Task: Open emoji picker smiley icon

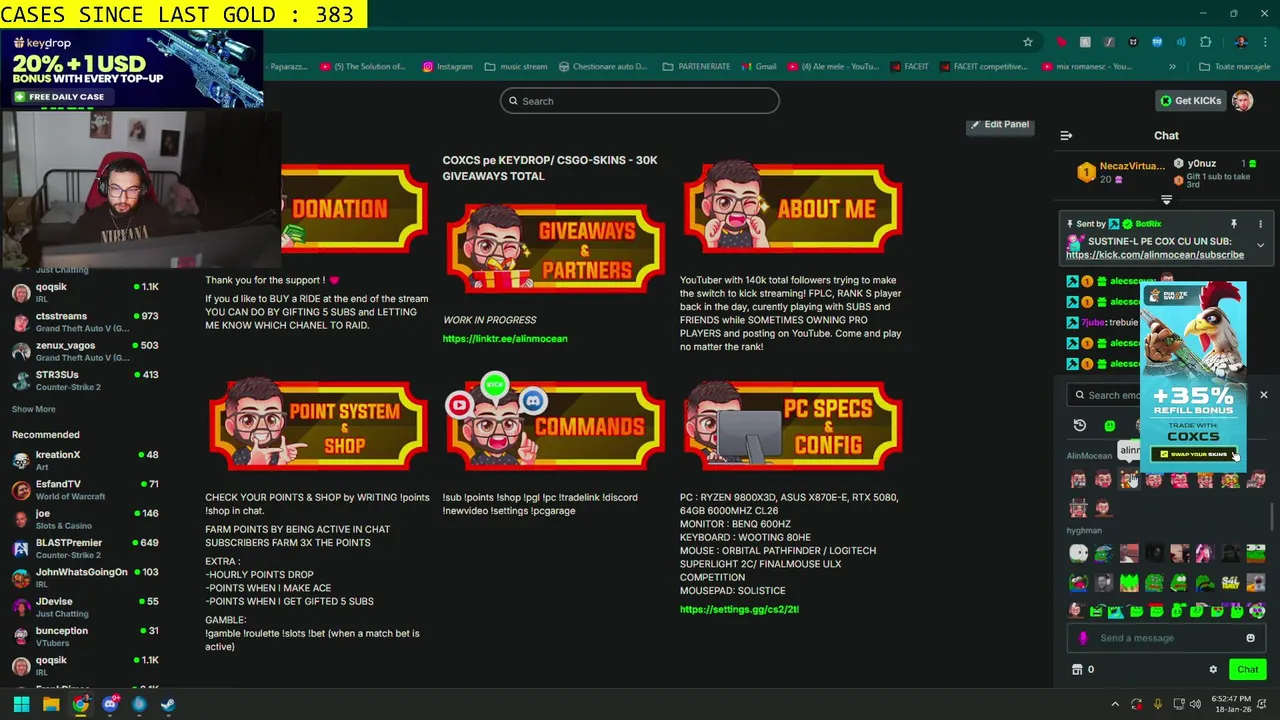Action: pyautogui.click(x=1250, y=638)
